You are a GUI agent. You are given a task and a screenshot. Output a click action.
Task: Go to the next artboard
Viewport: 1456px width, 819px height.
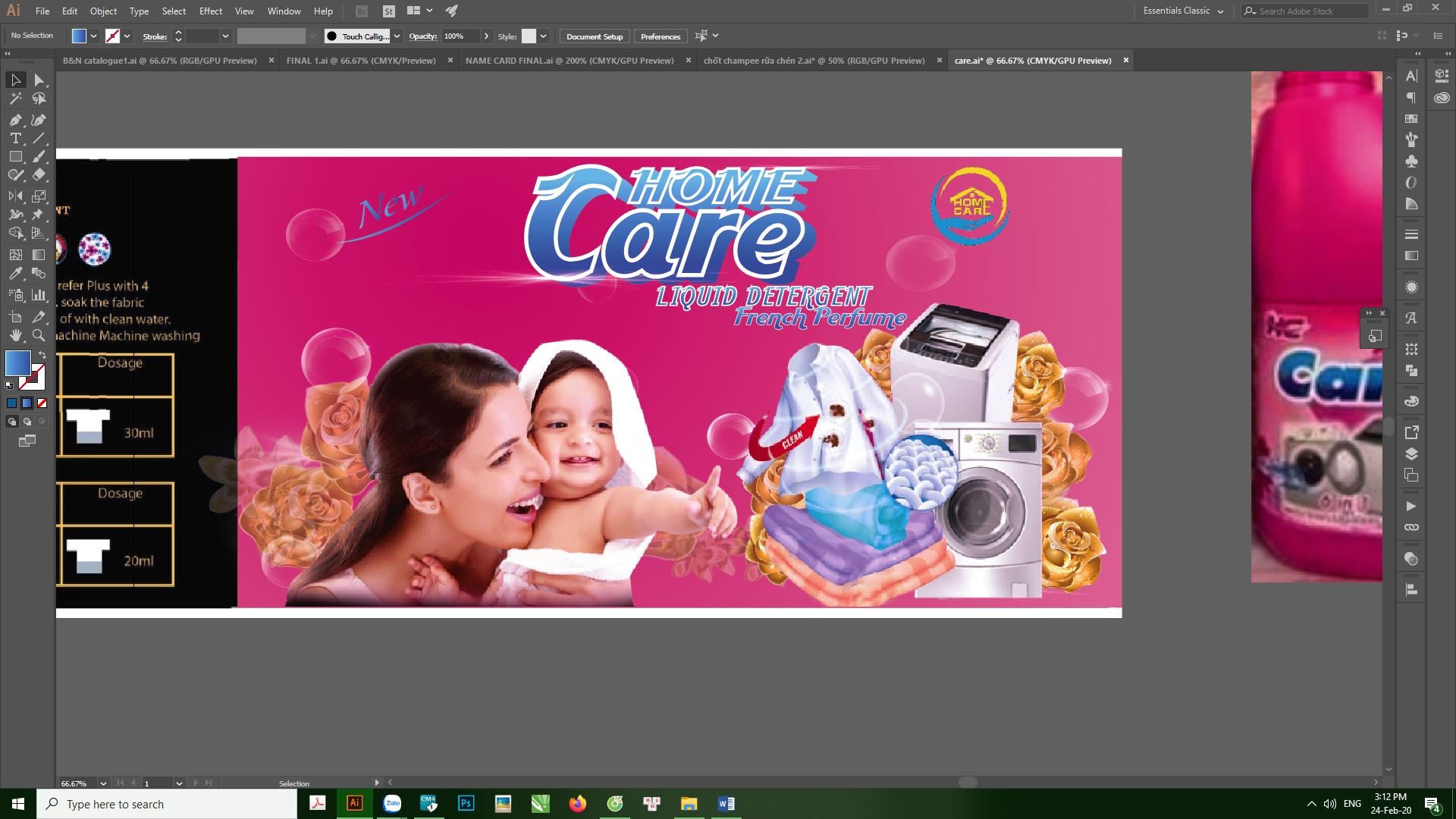coord(196,783)
